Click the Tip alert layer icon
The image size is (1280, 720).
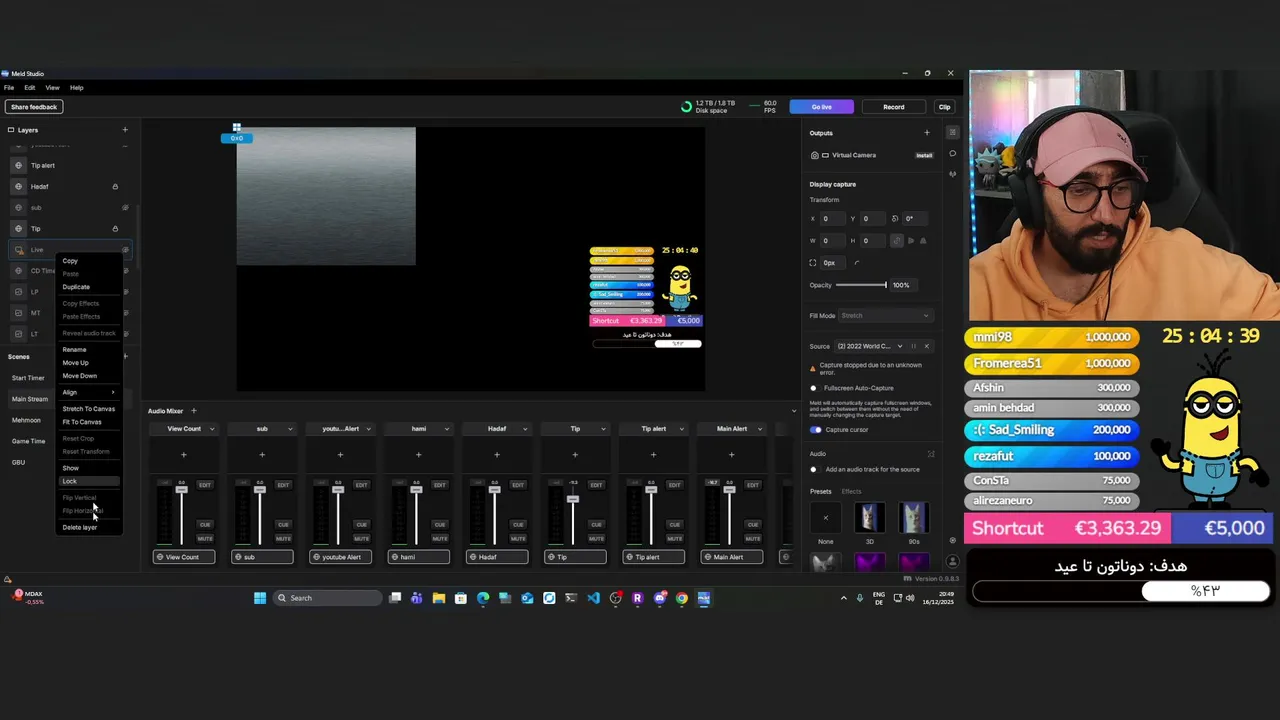tap(18, 165)
